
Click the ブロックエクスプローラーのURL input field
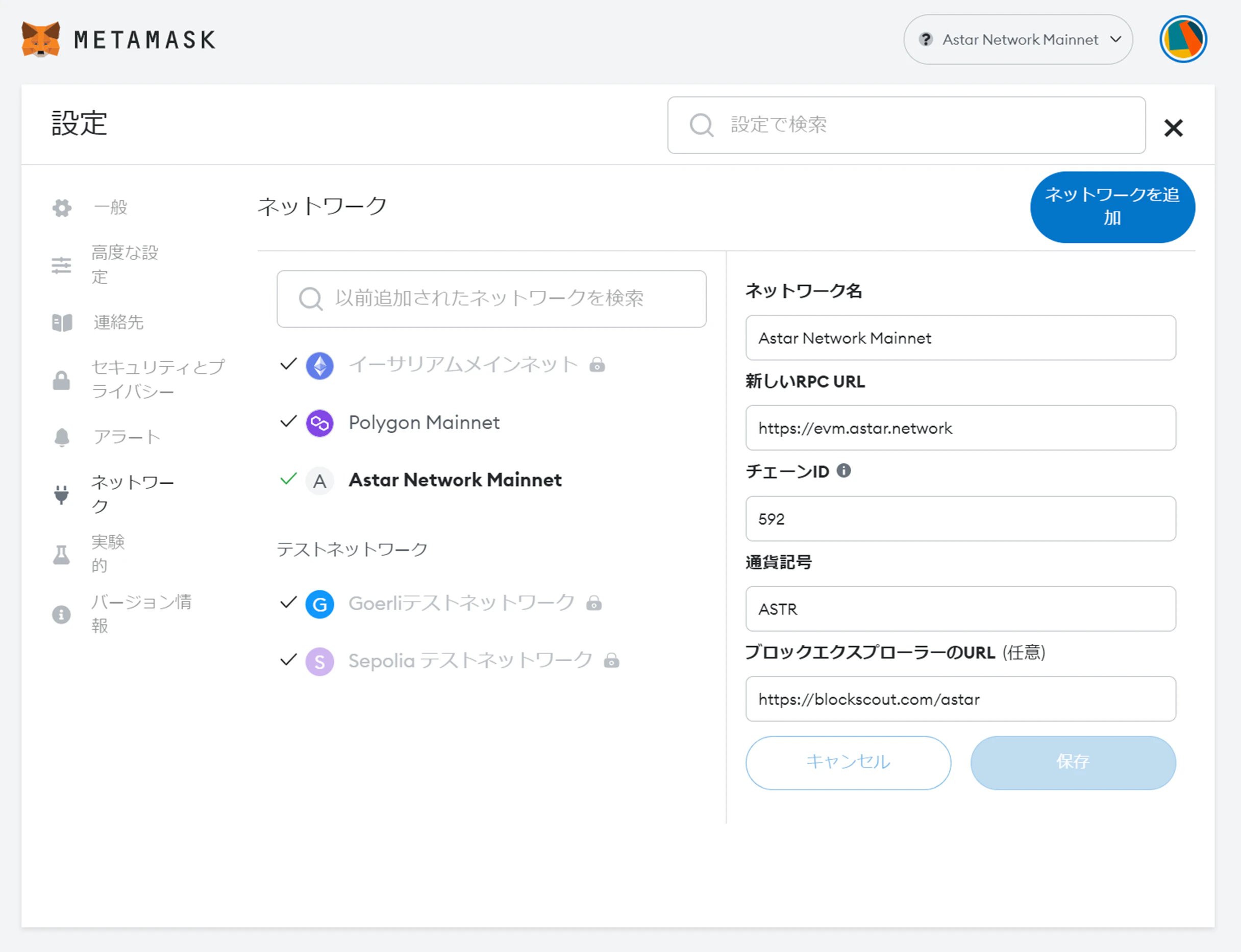tap(960, 699)
